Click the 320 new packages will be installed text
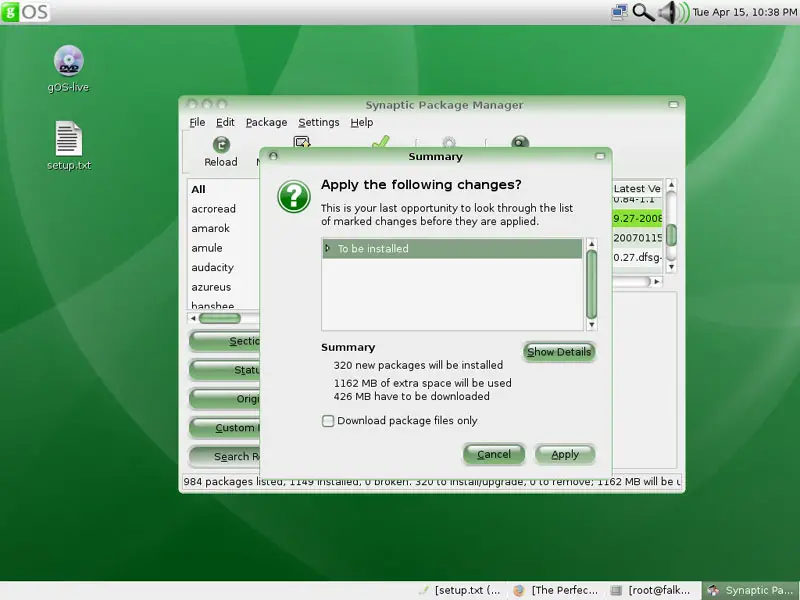This screenshot has width=800, height=600. pyautogui.click(x=418, y=365)
